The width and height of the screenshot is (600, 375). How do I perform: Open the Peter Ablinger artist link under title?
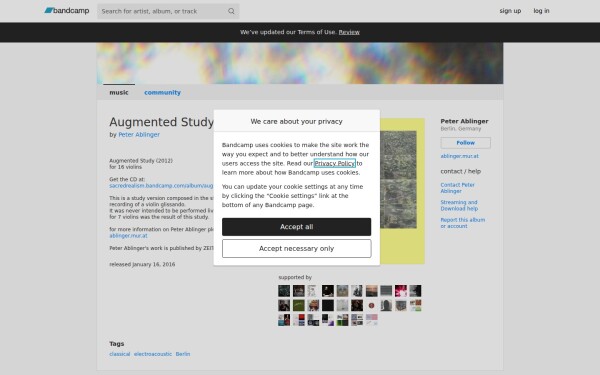[139, 134]
